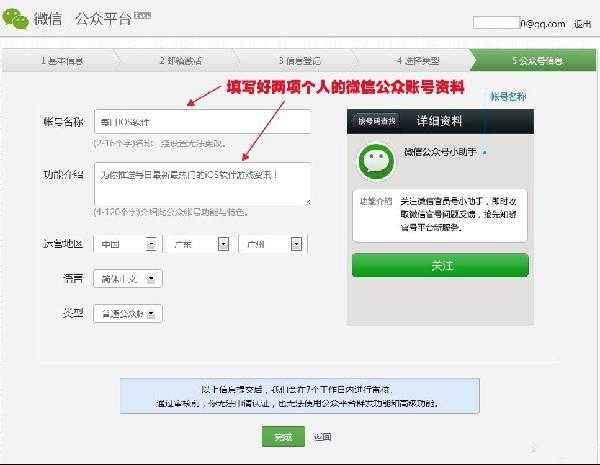Viewport: 600px width, 465px height.
Task: Open the language dropdown 简体中文
Action: [126, 279]
